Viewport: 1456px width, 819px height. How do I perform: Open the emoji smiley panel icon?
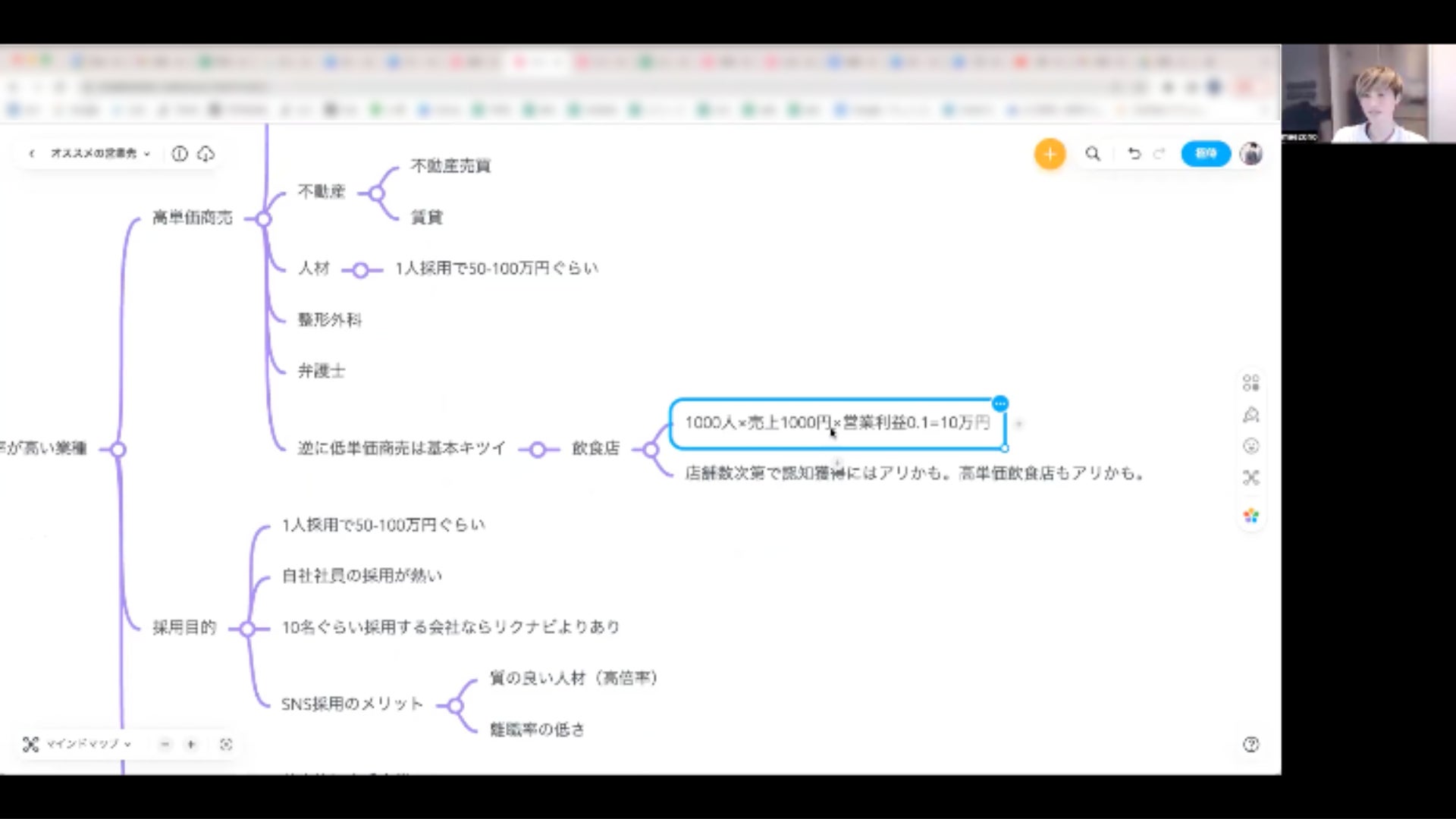point(1251,446)
